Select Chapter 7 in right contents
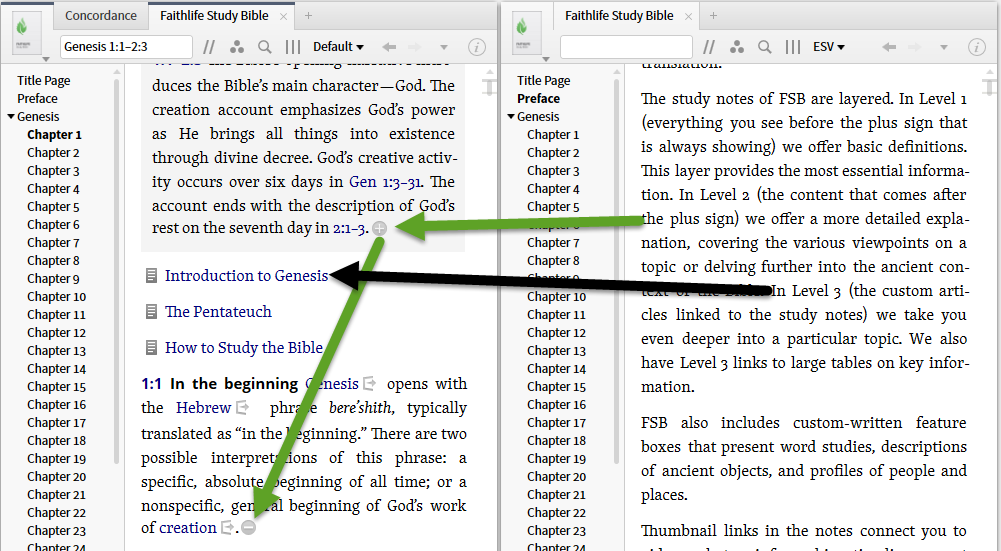Screen dimensions: 1001x551 tap(553, 243)
